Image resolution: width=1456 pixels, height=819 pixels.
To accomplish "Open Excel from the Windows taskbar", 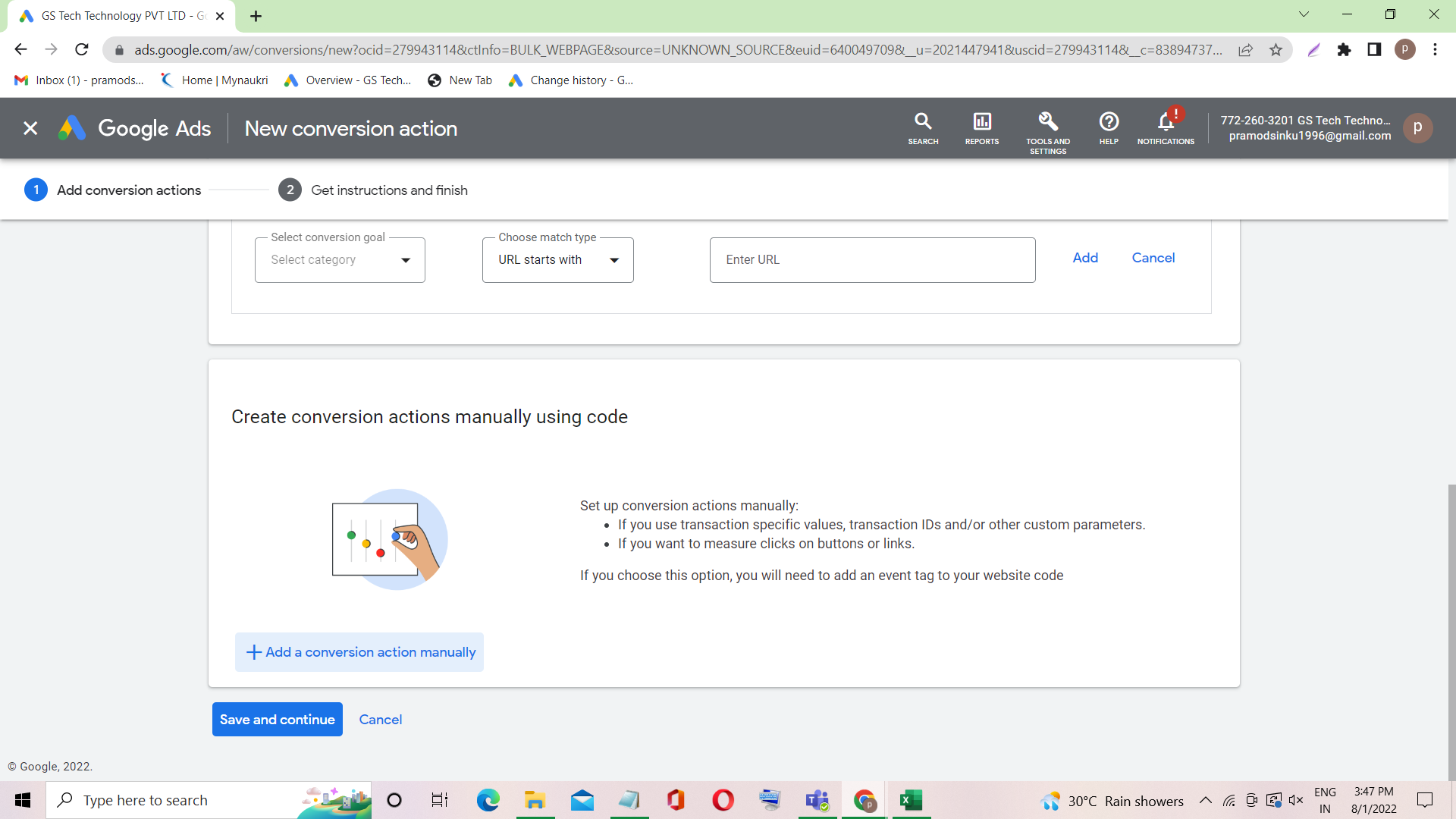I will [910, 800].
